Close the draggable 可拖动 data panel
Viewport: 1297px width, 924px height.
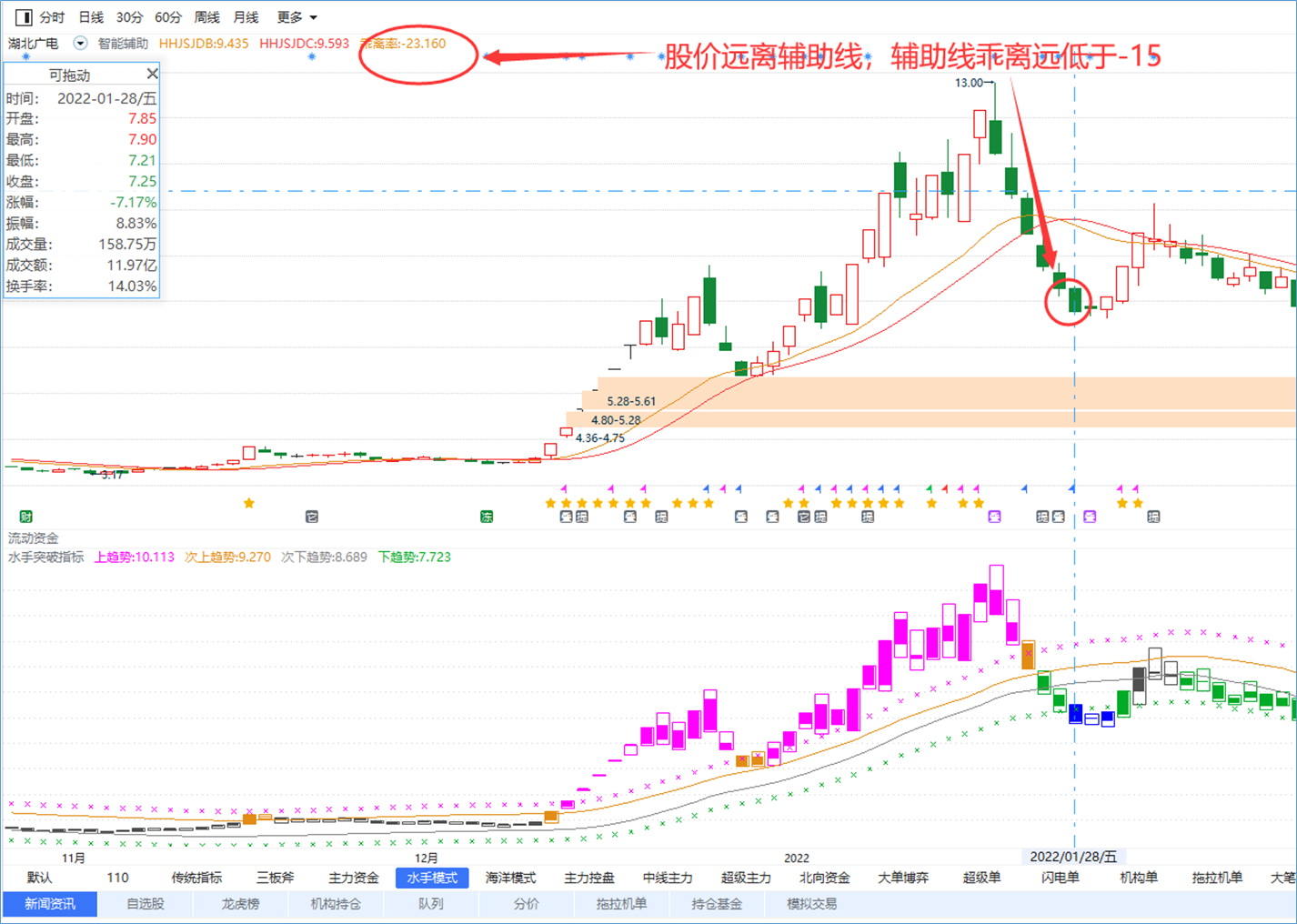click(x=152, y=74)
